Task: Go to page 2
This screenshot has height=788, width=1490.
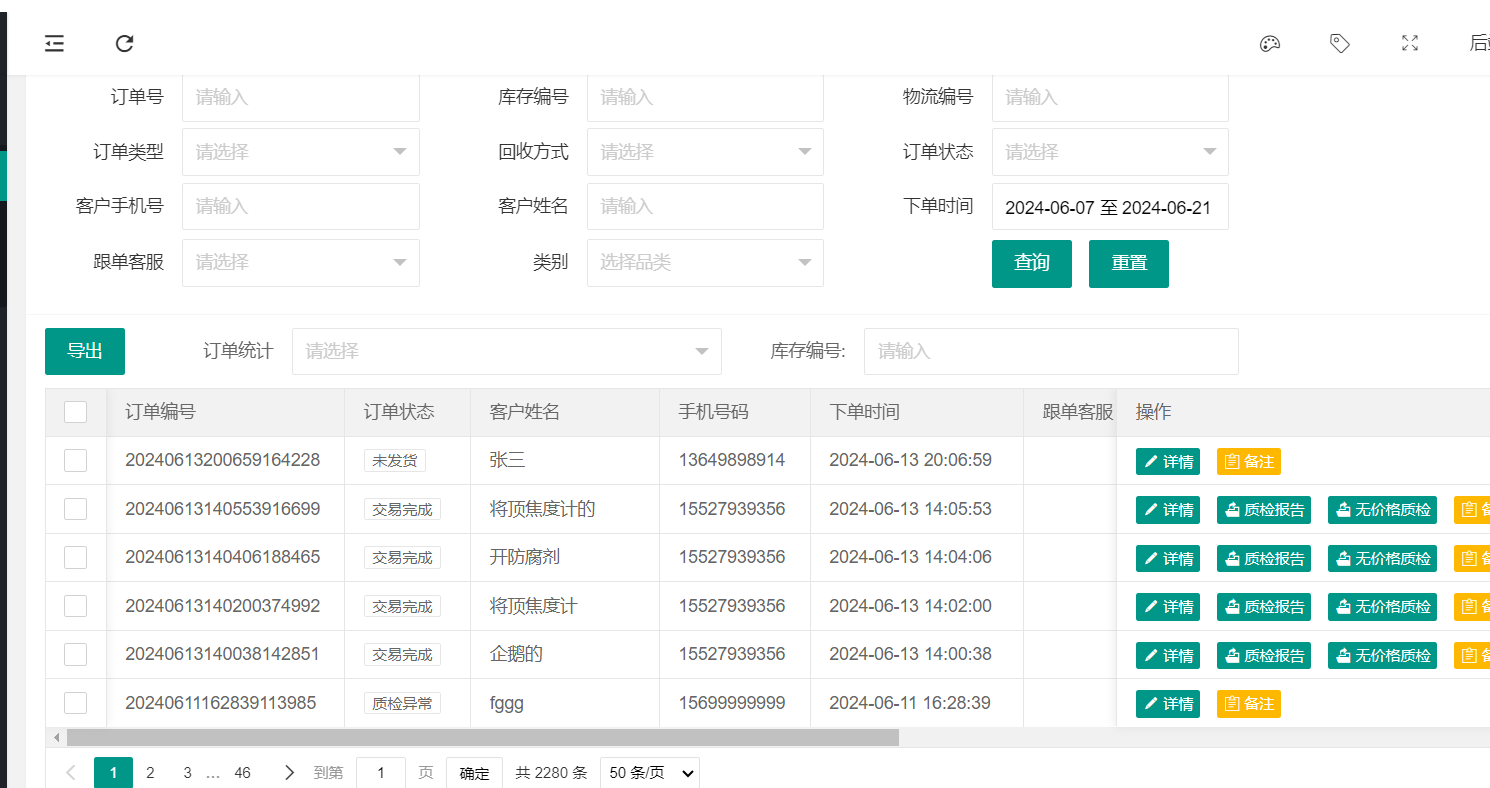Action: click(x=150, y=772)
